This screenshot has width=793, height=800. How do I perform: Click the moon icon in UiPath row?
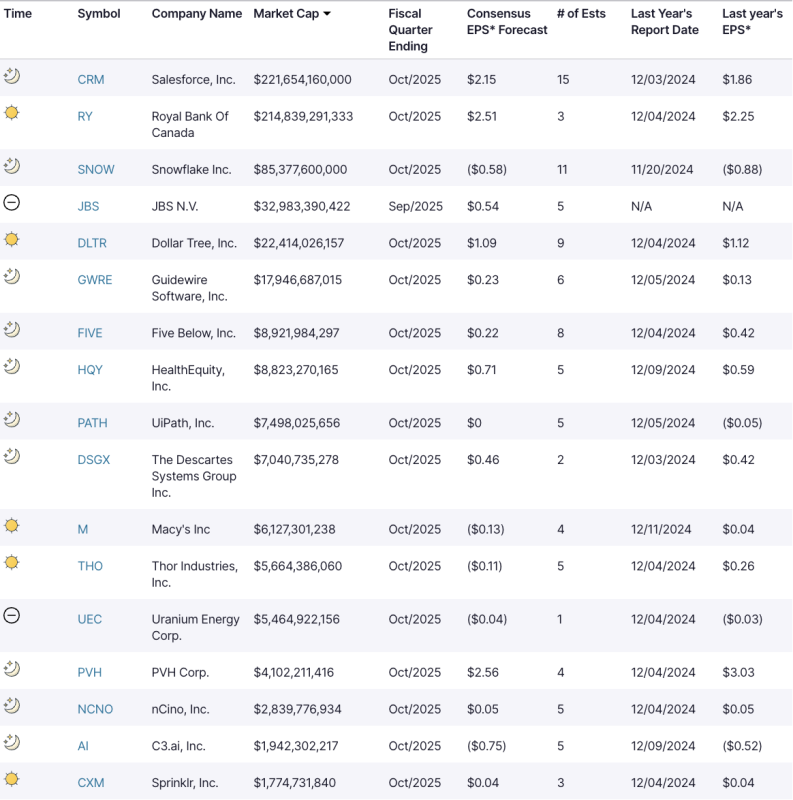click(12, 420)
